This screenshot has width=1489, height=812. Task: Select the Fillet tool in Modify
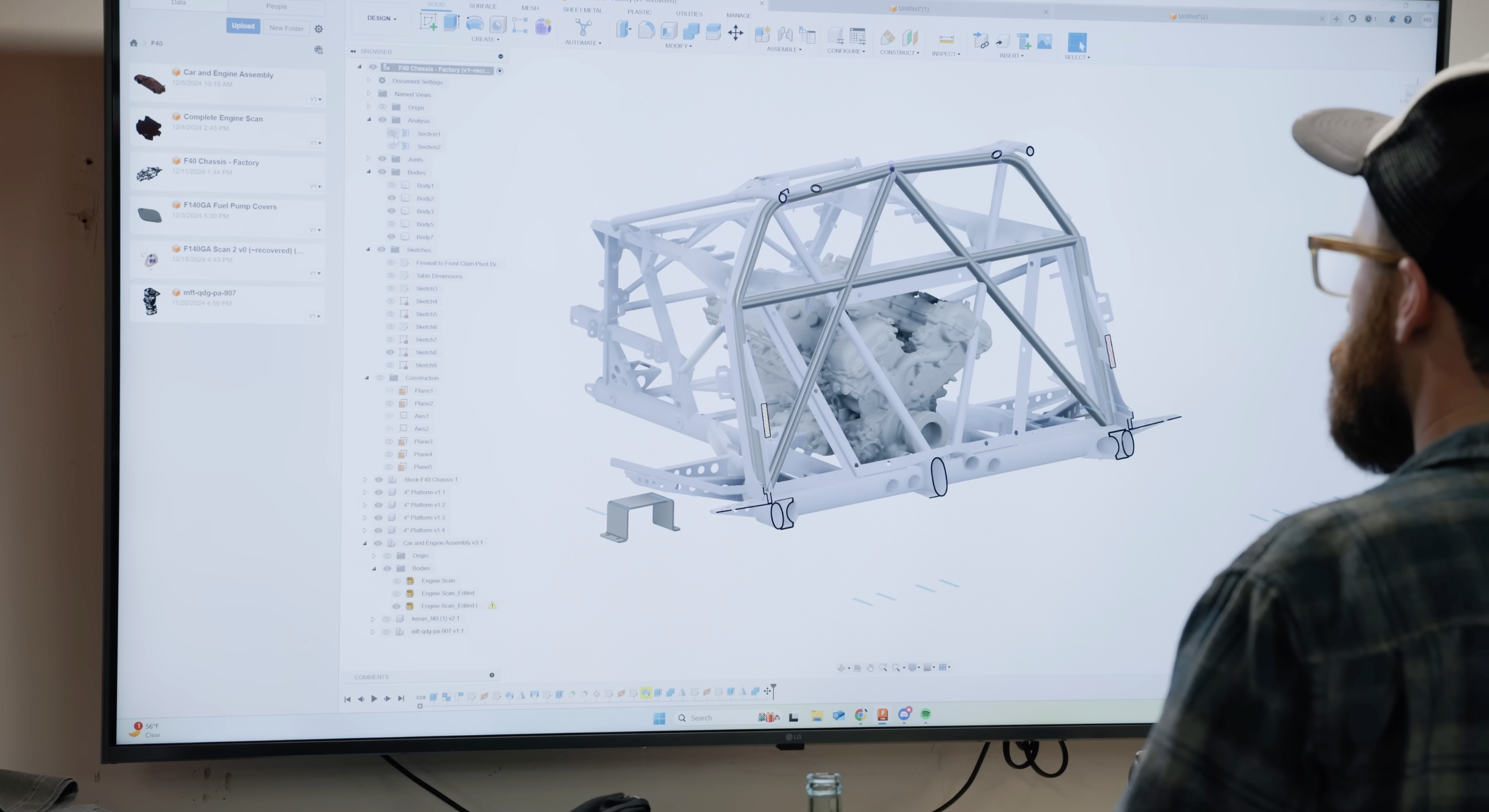point(646,30)
